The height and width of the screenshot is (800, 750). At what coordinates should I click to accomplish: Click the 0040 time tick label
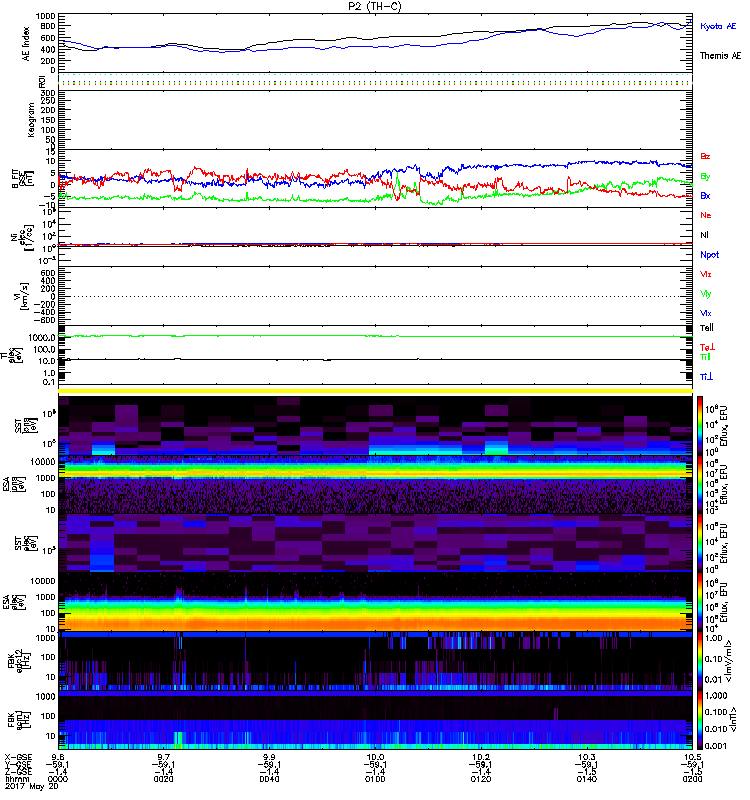coord(269,779)
